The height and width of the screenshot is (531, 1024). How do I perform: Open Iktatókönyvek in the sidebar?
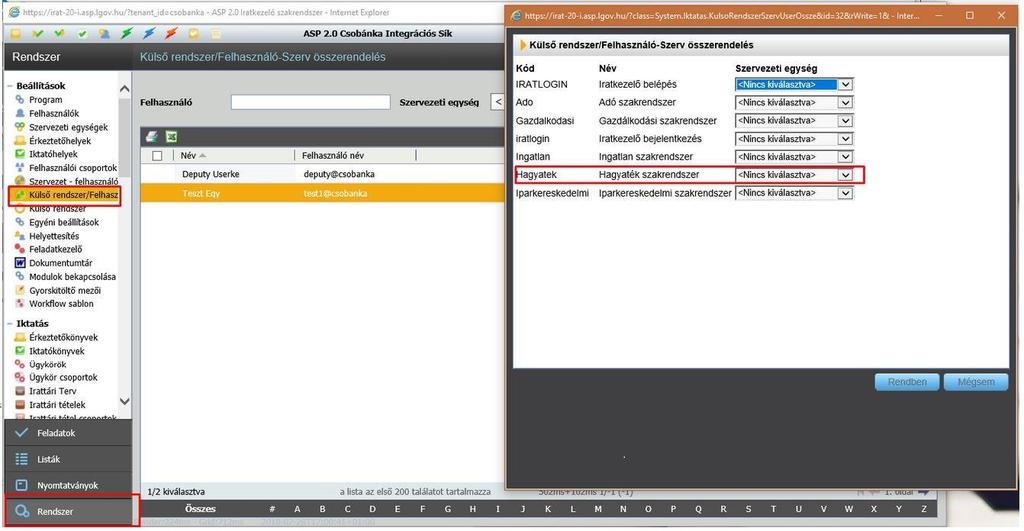[57, 351]
